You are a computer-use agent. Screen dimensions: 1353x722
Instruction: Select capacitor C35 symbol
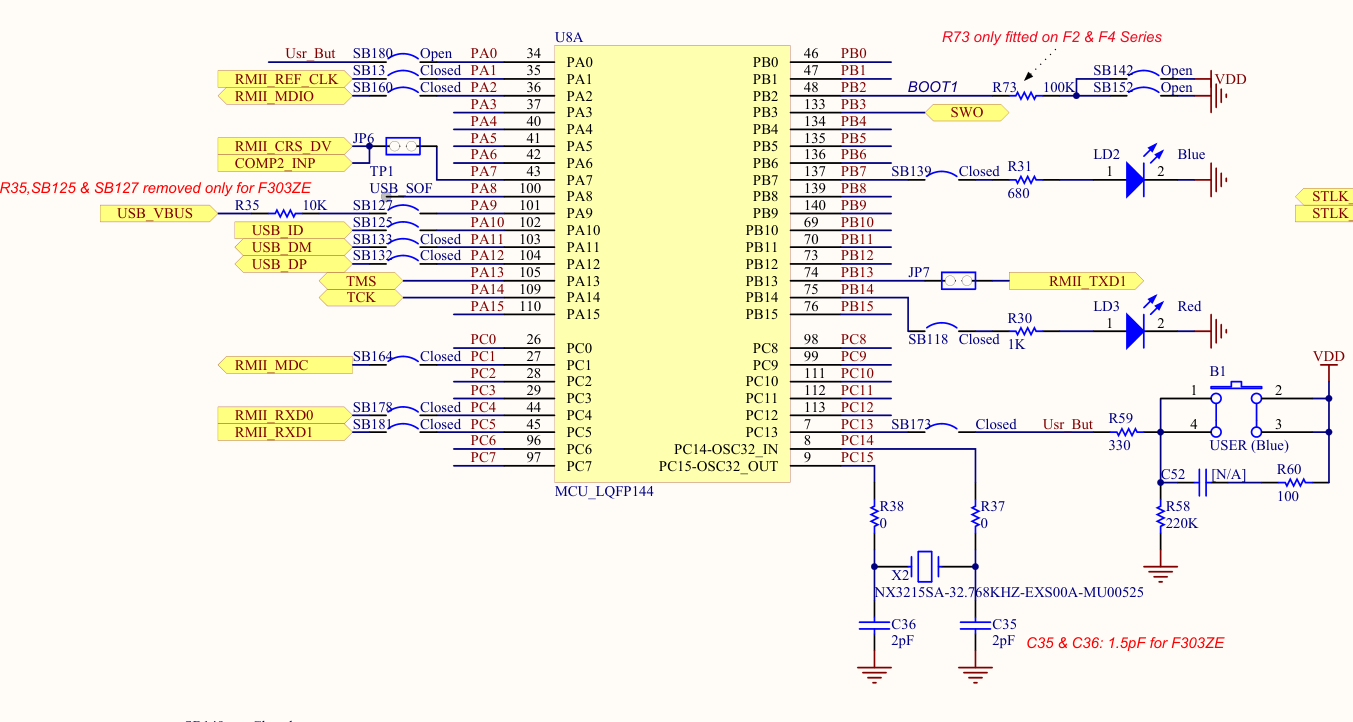click(x=976, y=624)
